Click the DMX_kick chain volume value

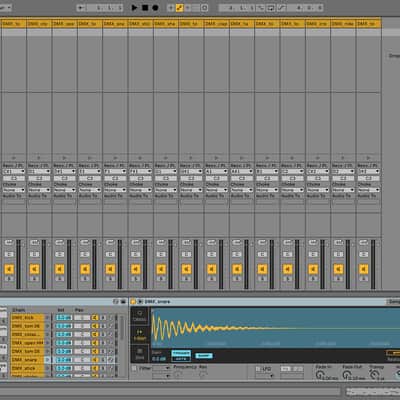(64, 318)
